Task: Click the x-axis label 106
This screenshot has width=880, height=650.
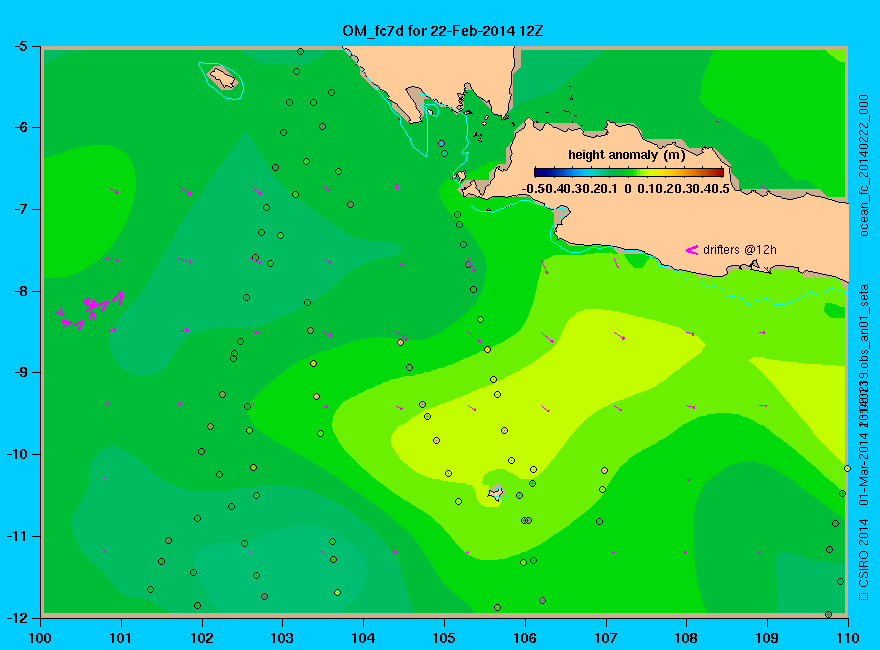Action: tap(525, 638)
